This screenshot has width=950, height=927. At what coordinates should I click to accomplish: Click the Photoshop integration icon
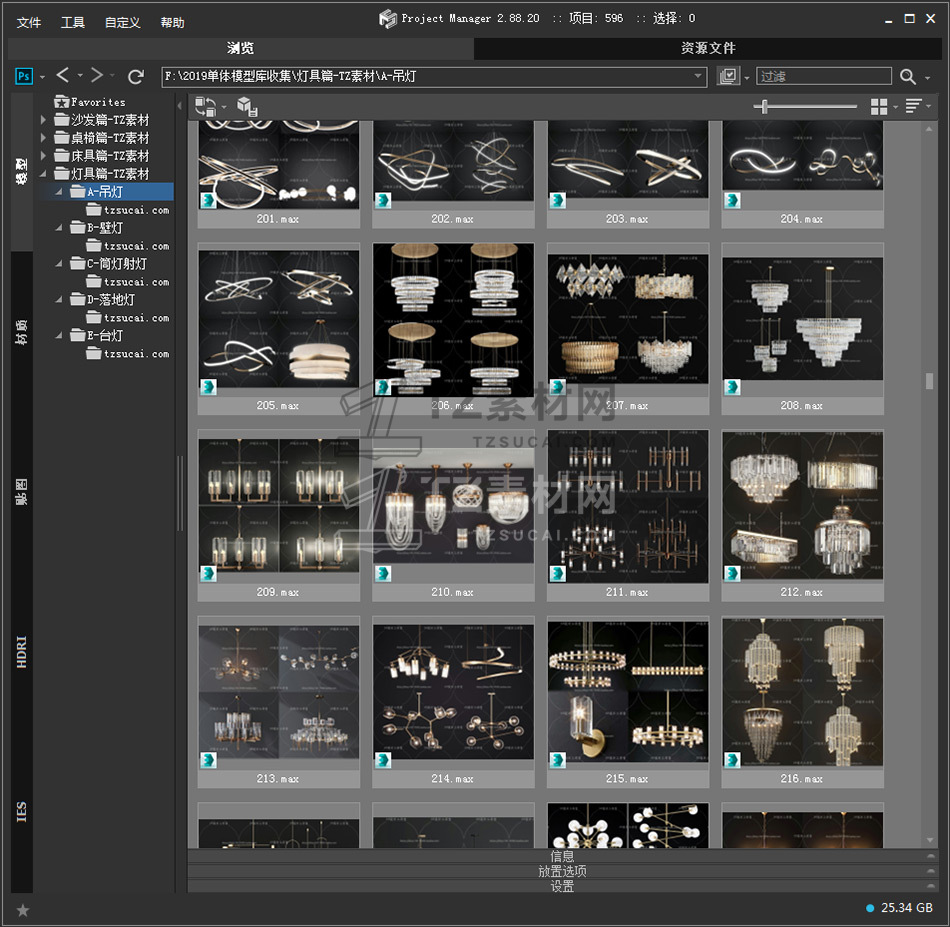(24, 76)
